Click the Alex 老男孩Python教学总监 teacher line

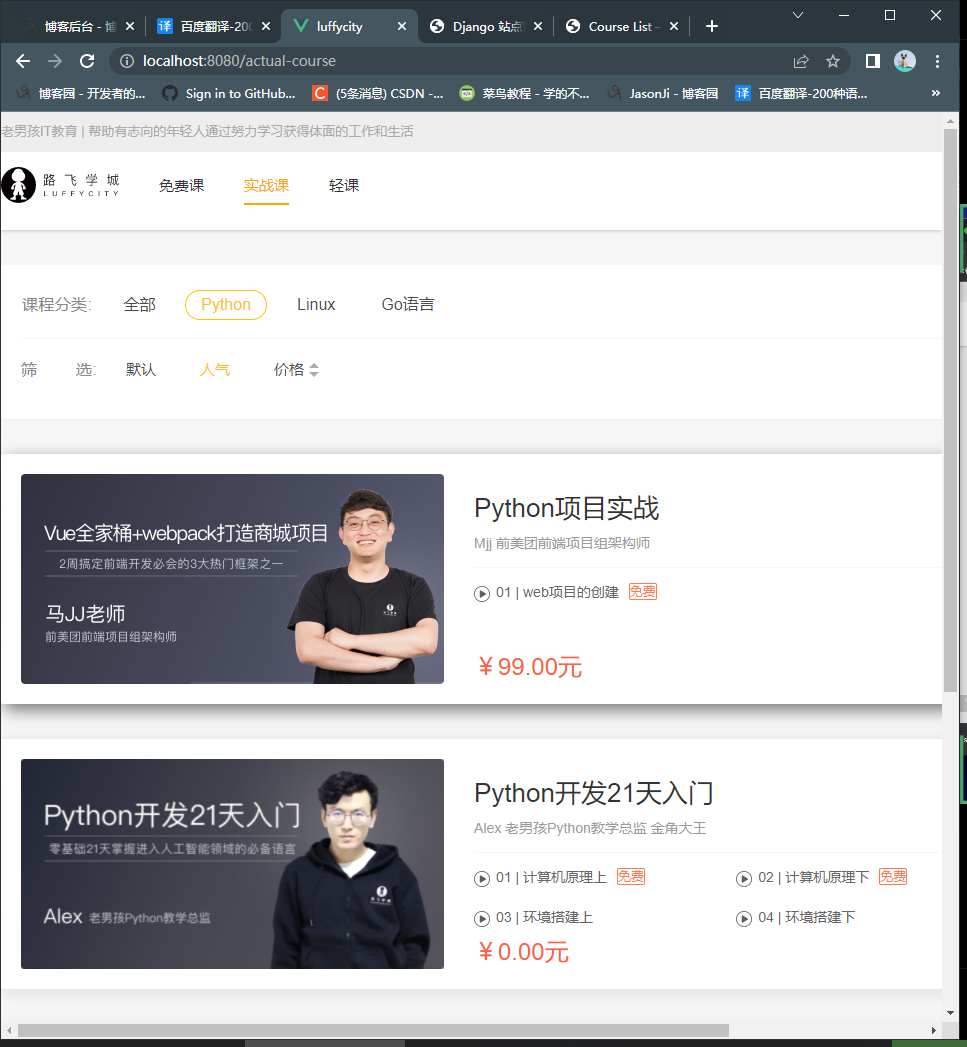point(590,829)
